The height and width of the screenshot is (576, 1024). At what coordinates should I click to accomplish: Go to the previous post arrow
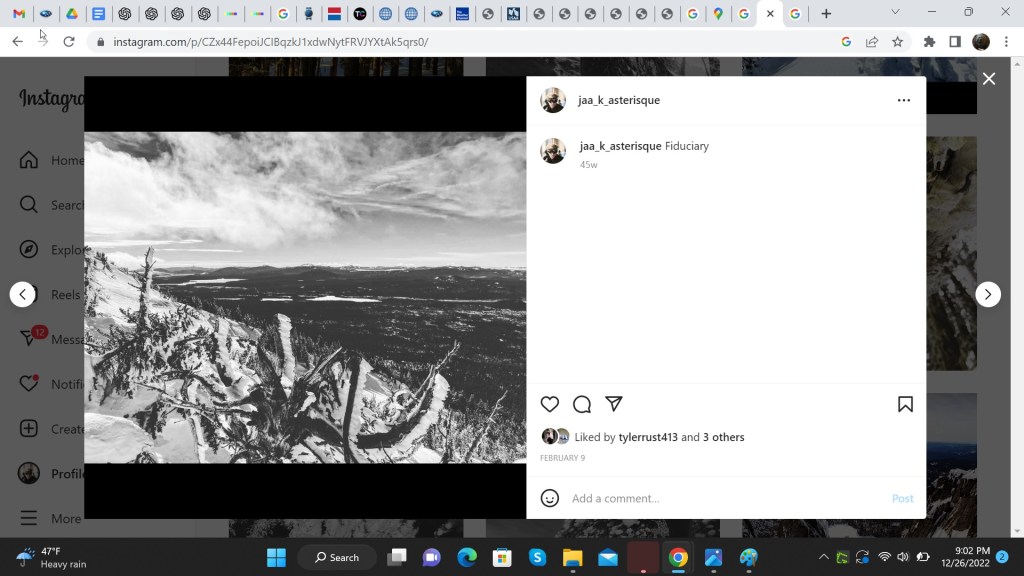coord(23,294)
